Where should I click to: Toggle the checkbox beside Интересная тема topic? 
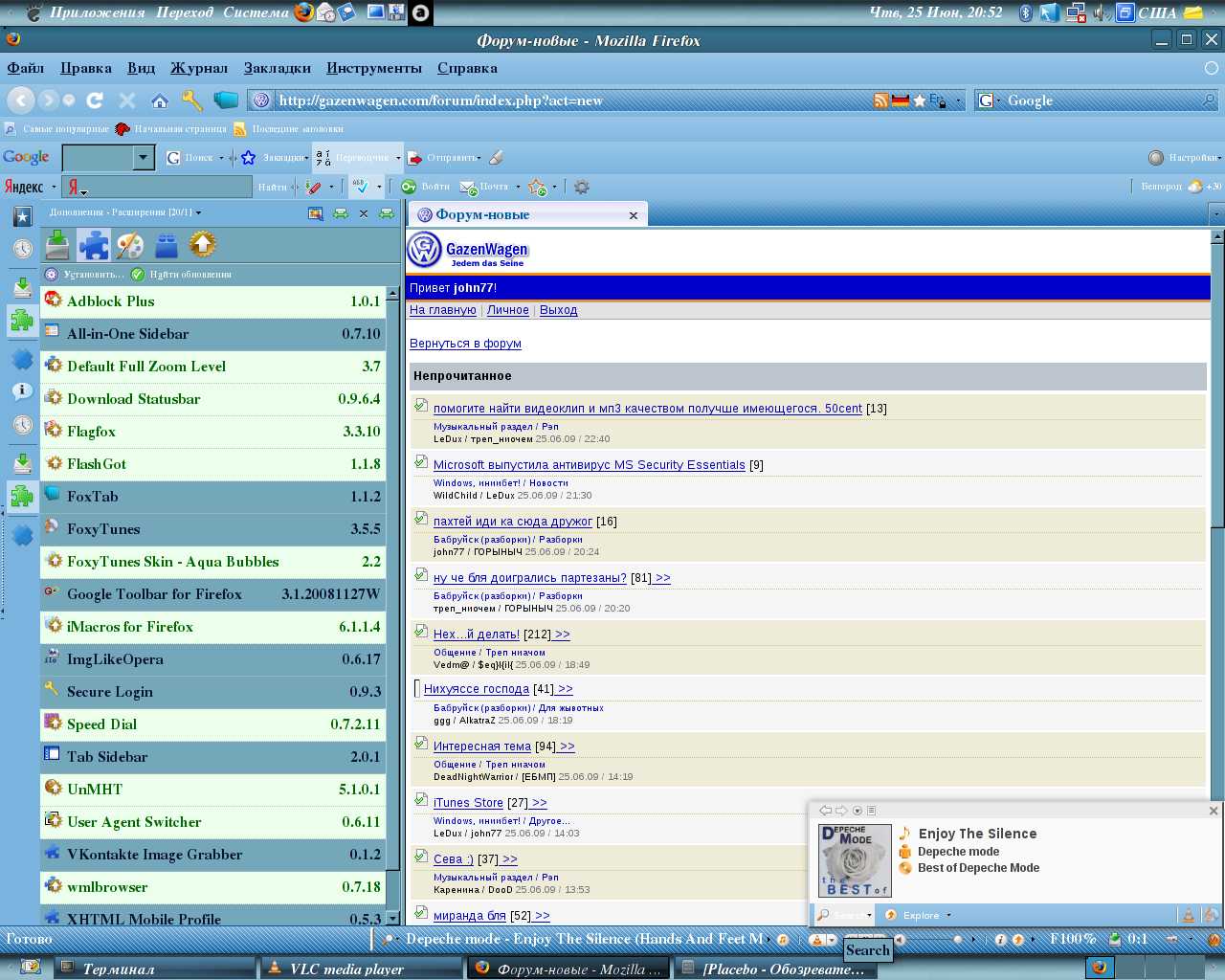tap(421, 744)
